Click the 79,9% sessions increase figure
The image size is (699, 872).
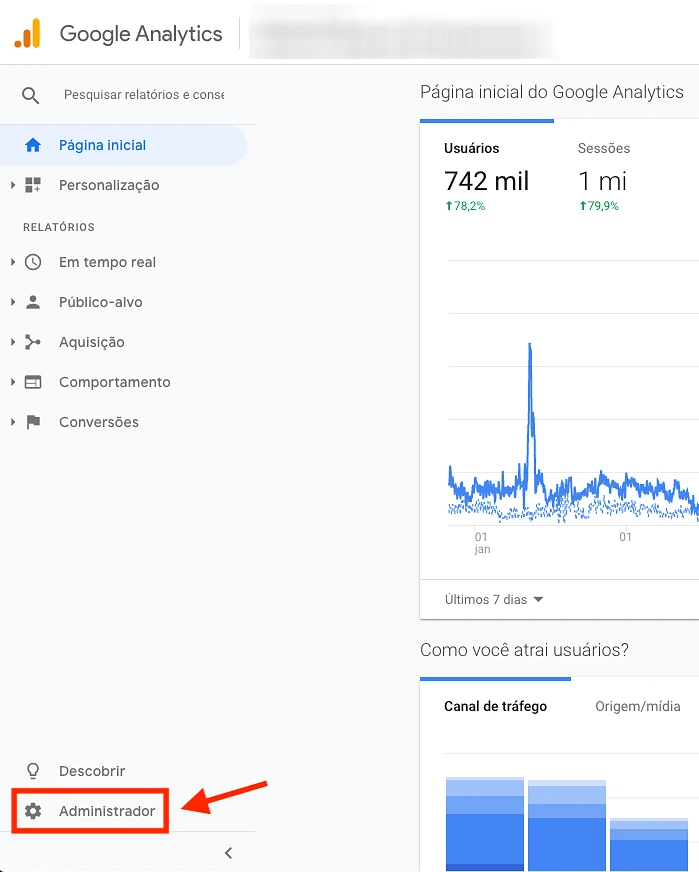coord(599,206)
